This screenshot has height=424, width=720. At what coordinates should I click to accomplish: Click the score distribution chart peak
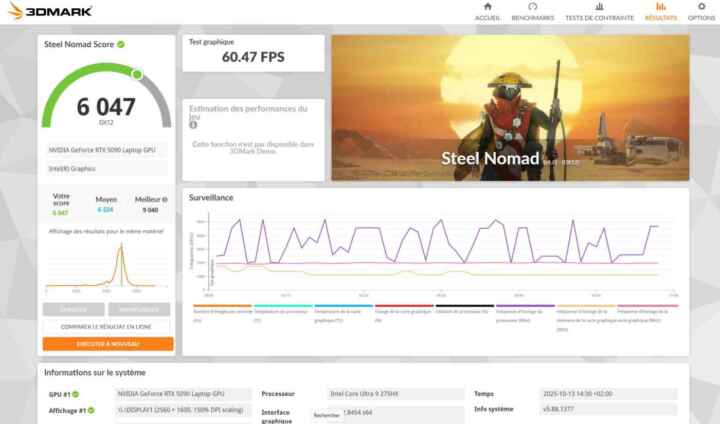[120, 250]
